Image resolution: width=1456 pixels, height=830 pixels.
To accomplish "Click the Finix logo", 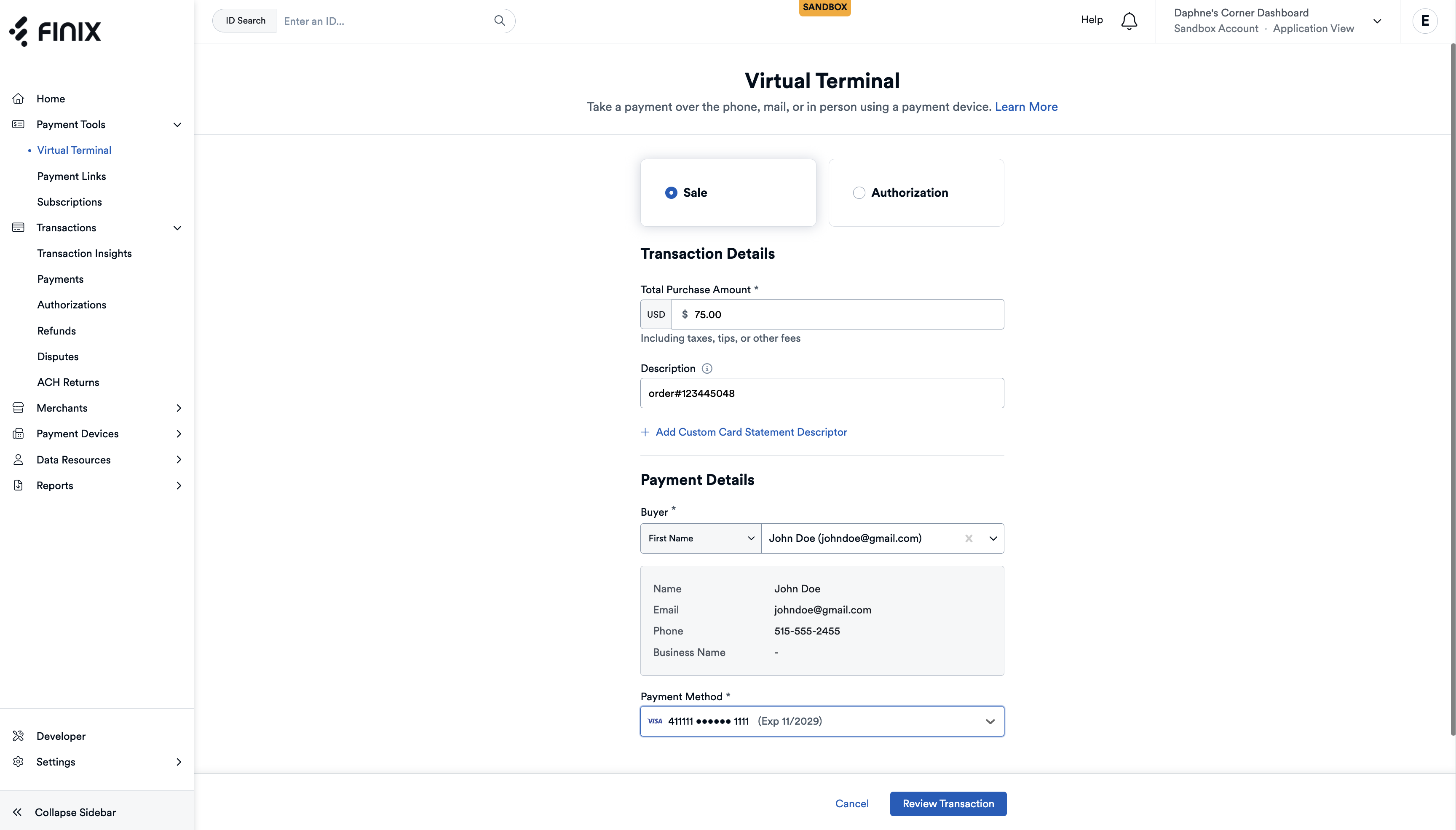I will [x=55, y=32].
